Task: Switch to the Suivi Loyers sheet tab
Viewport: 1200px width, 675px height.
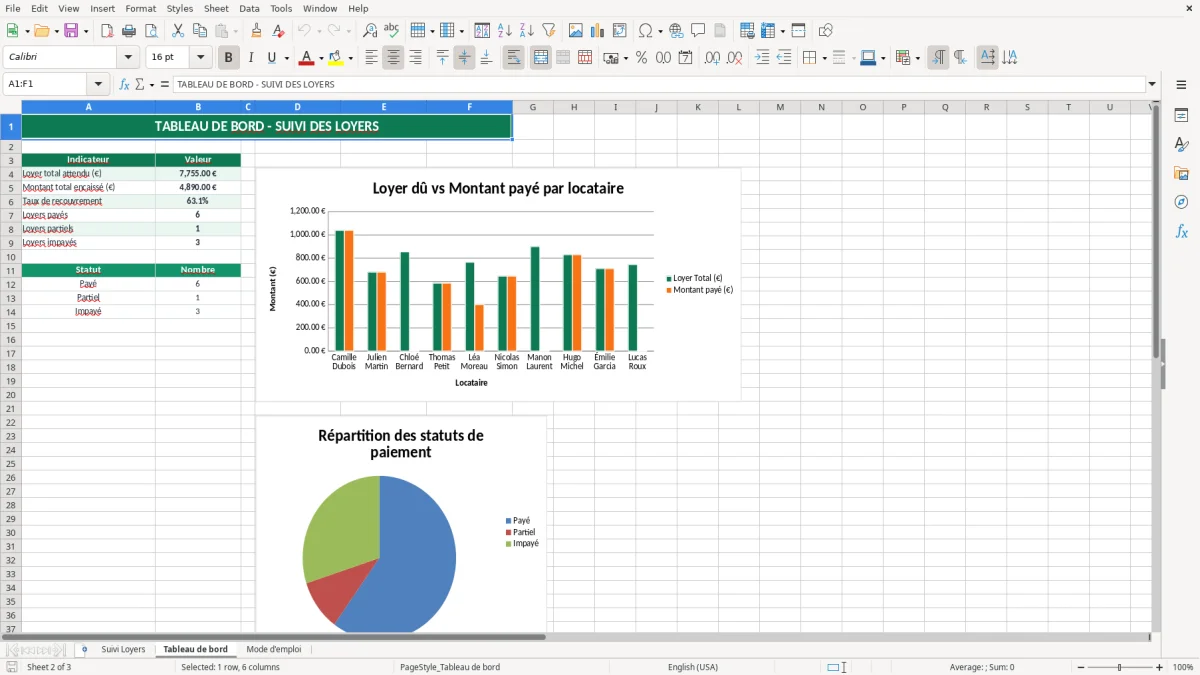Action: tap(123, 650)
